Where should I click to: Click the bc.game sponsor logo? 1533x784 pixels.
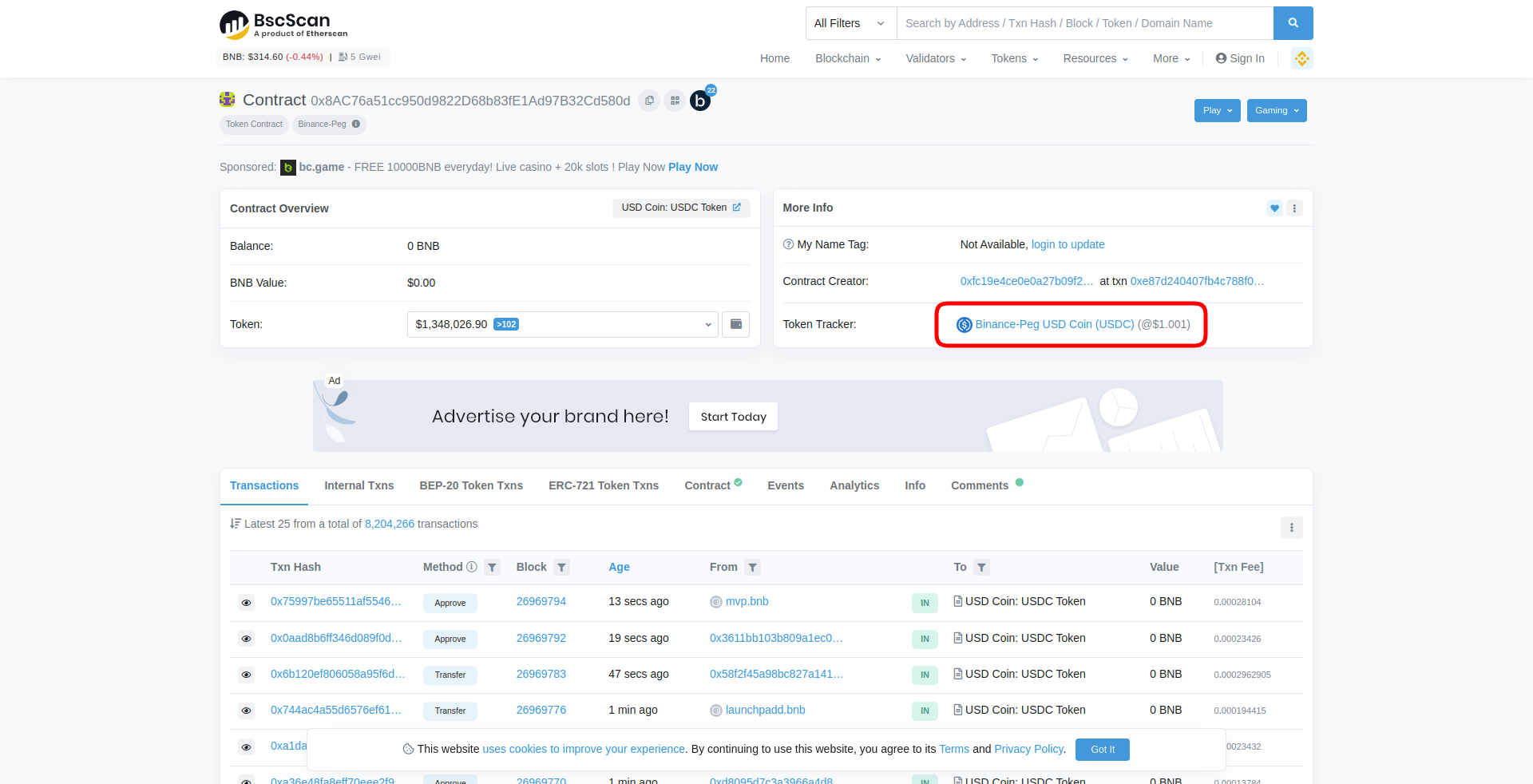click(x=288, y=168)
